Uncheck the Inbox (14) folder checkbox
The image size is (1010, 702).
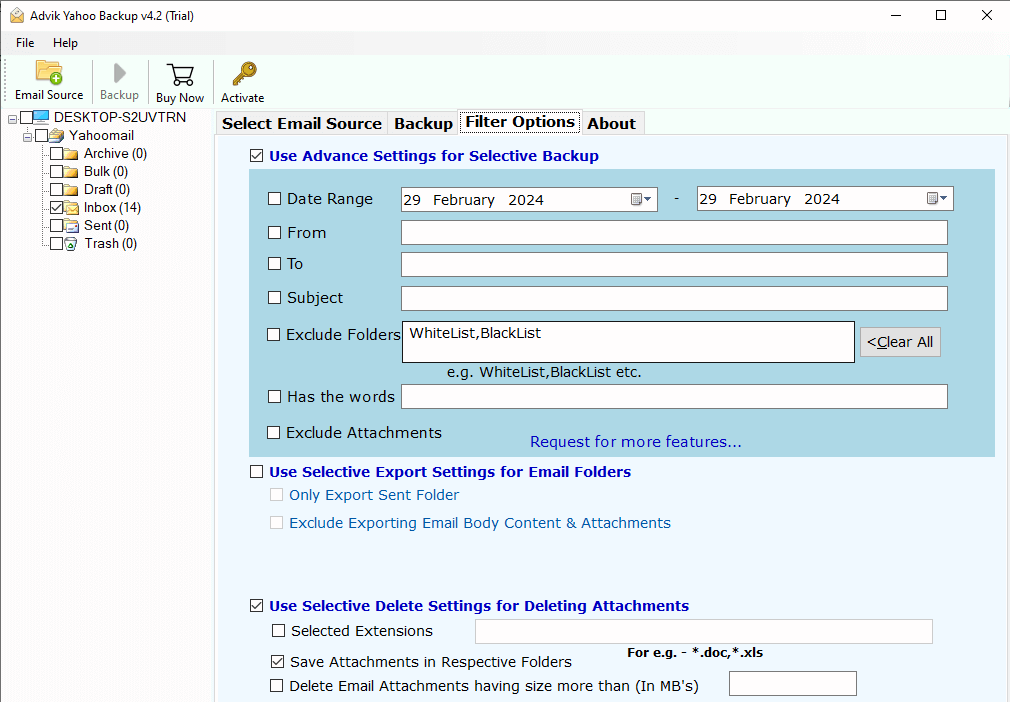click(x=57, y=208)
